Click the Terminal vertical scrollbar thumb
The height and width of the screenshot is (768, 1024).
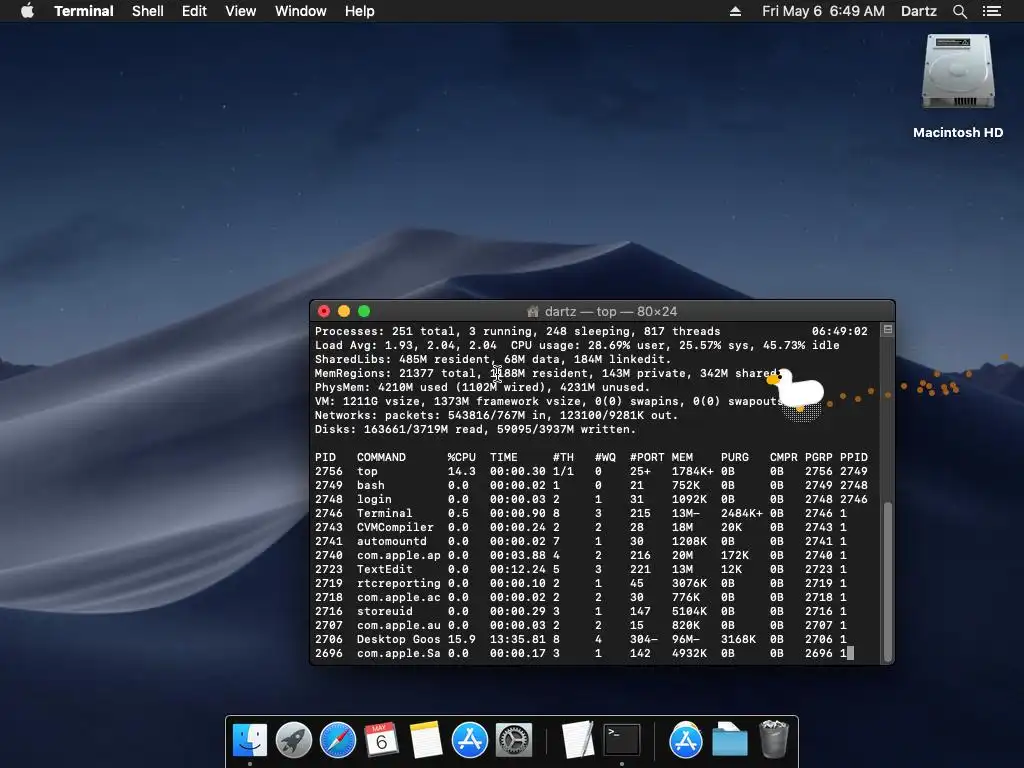point(888,581)
